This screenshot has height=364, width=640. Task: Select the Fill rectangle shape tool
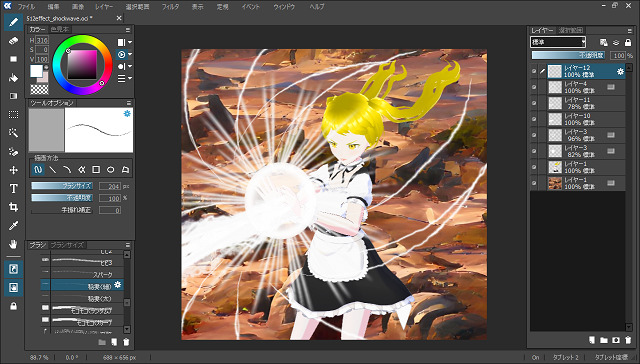[x=13, y=59]
